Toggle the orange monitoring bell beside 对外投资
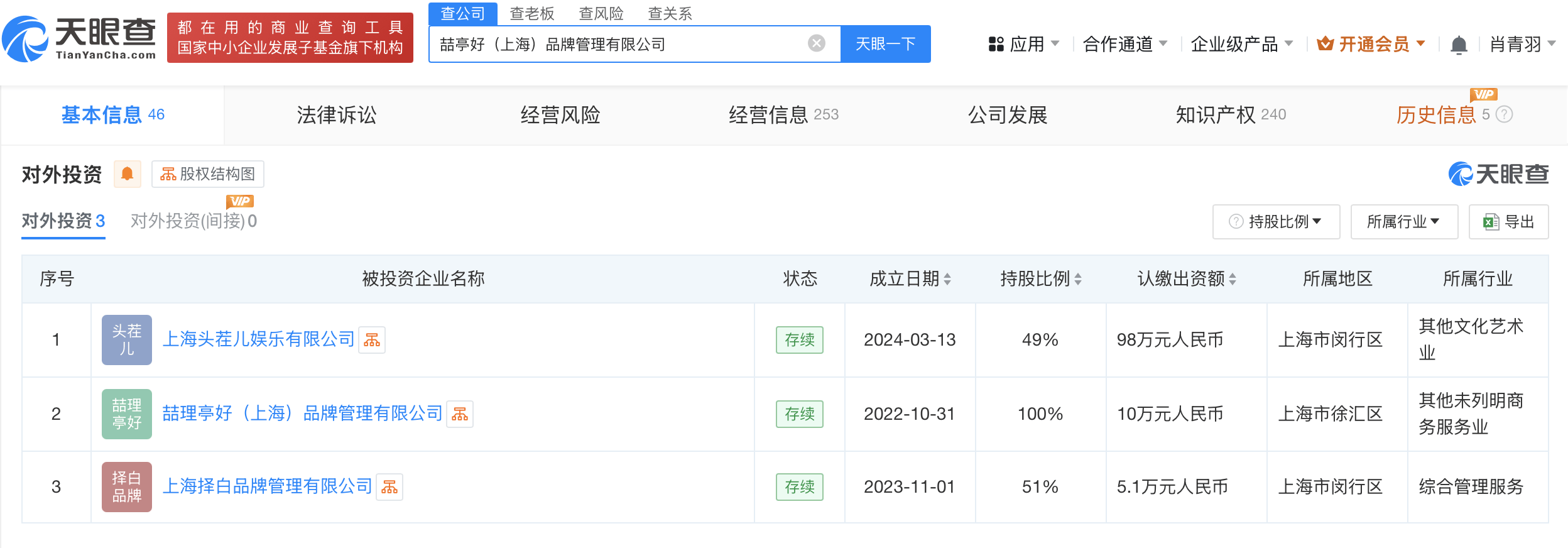 click(x=128, y=174)
